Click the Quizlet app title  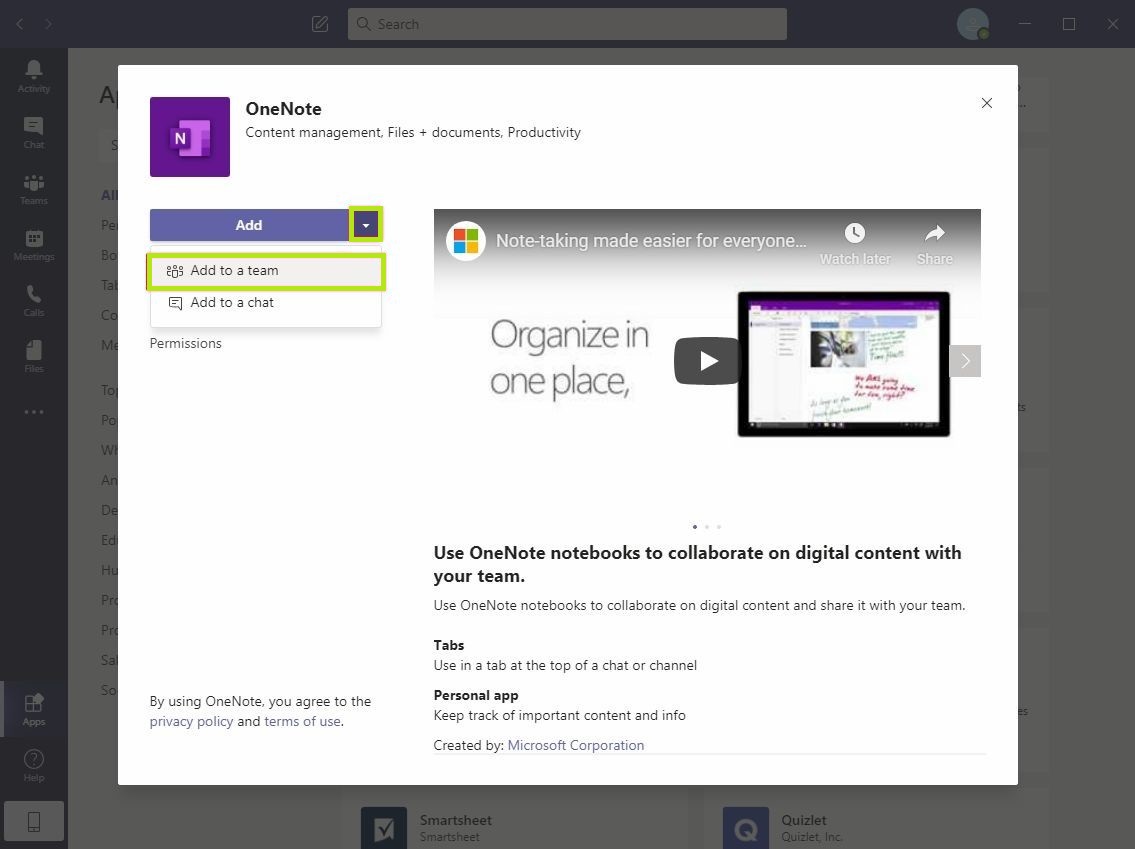pyautogui.click(x=803, y=820)
